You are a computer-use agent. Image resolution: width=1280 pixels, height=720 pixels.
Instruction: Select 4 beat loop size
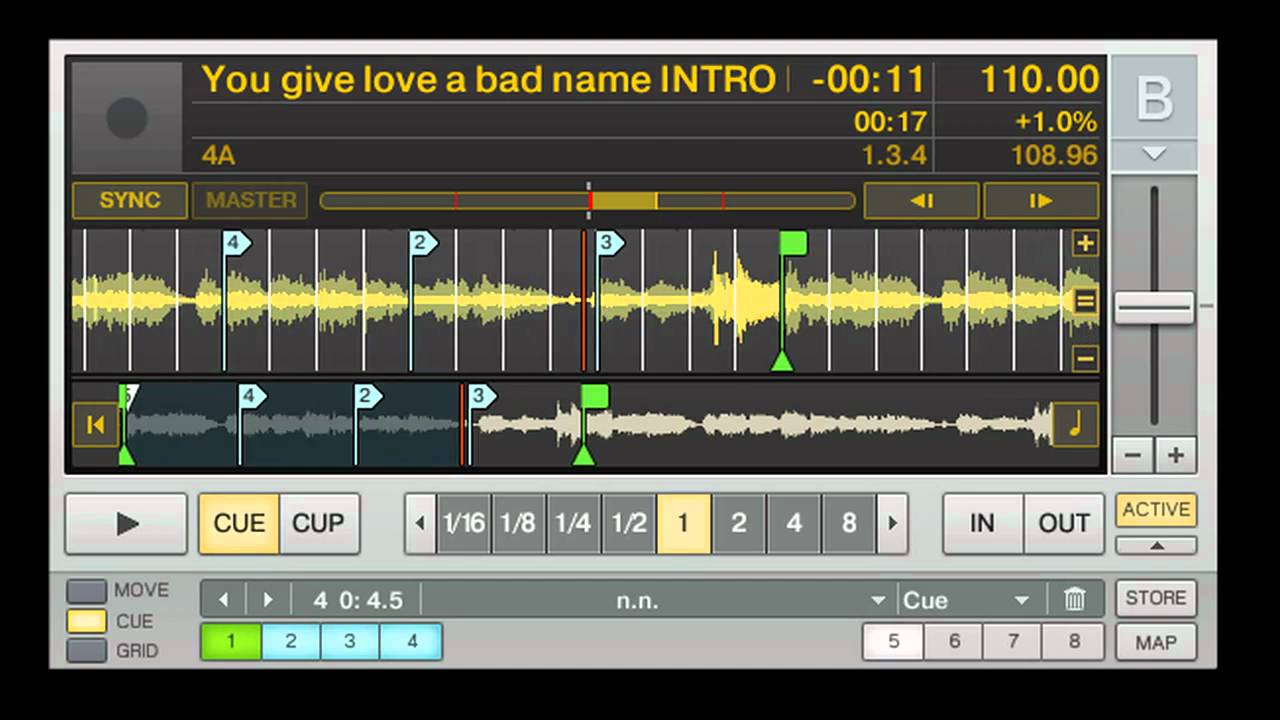[x=794, y=523]
